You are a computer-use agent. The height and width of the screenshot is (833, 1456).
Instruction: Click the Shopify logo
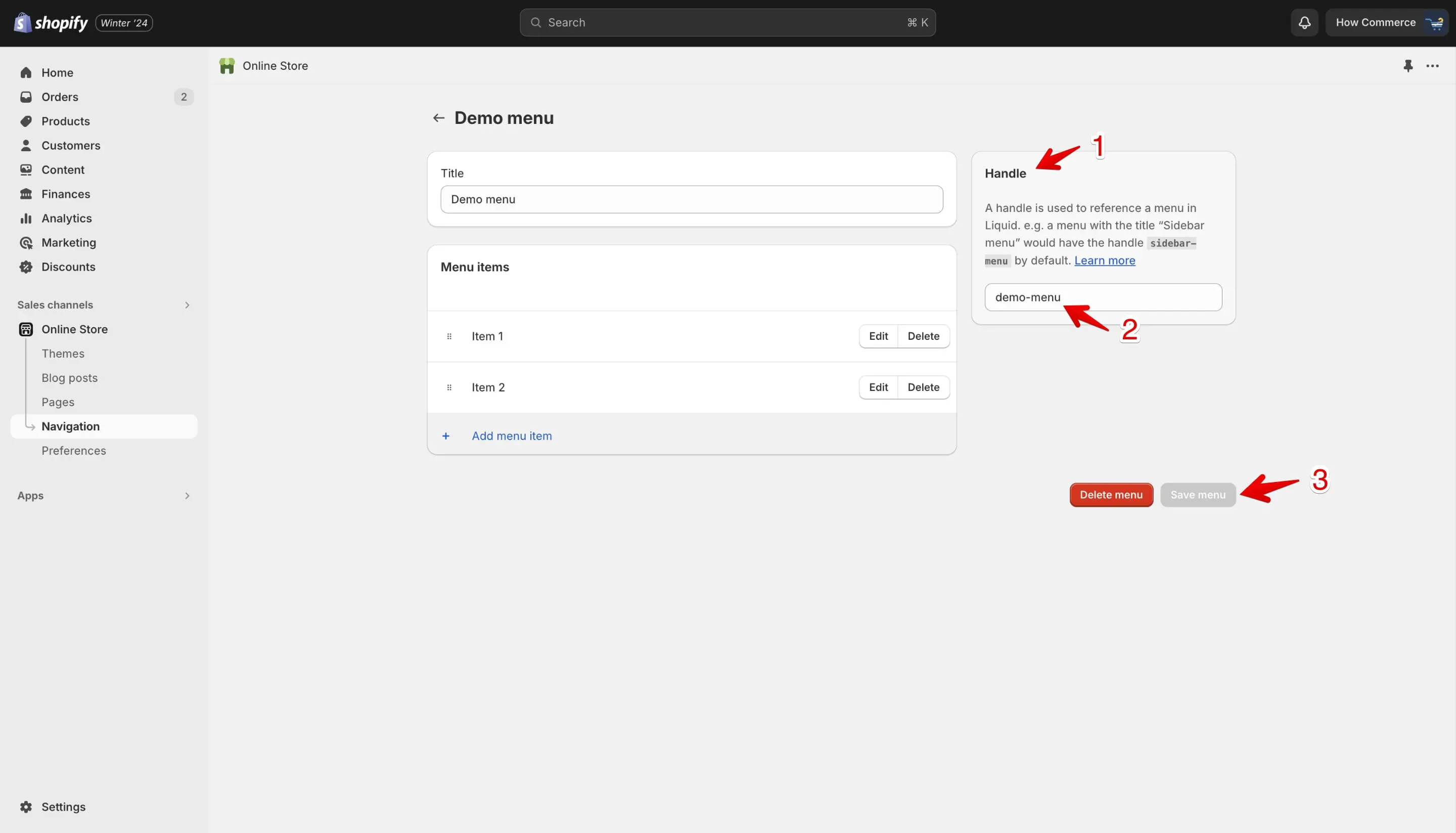click(51, 23)
